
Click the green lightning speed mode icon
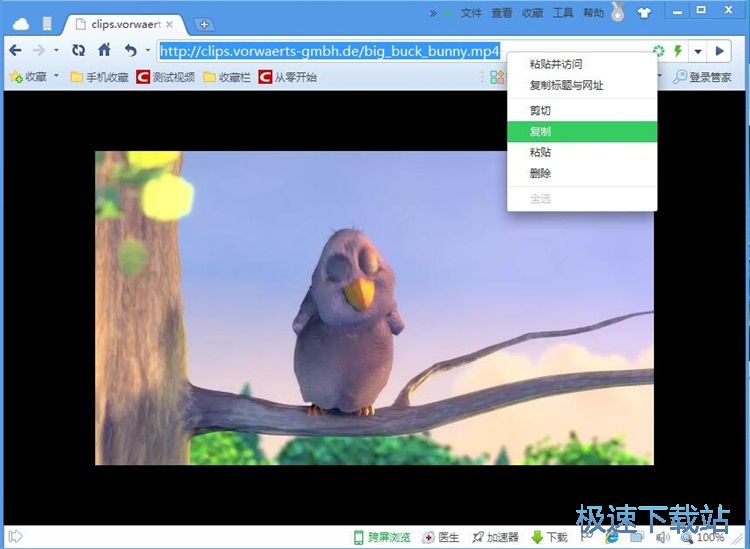[x=678, y=51]
